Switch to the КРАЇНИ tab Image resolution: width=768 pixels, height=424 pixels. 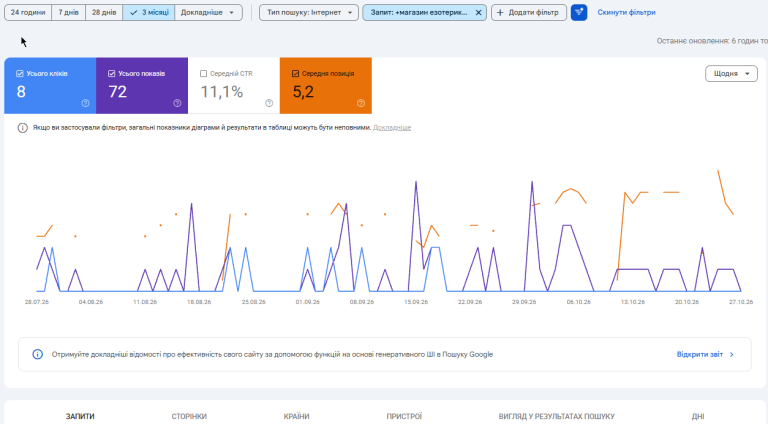click(x=296, y=416)
